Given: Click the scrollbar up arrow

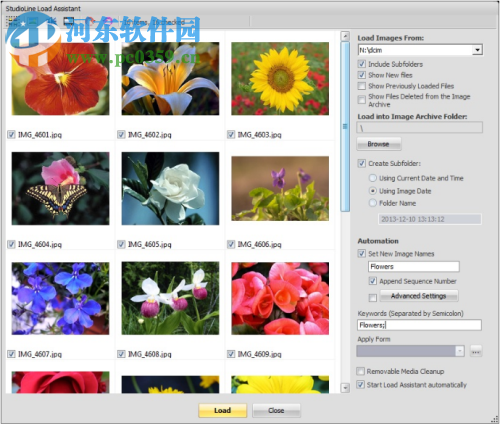Looking at the screenshot, I should [345, 36].
